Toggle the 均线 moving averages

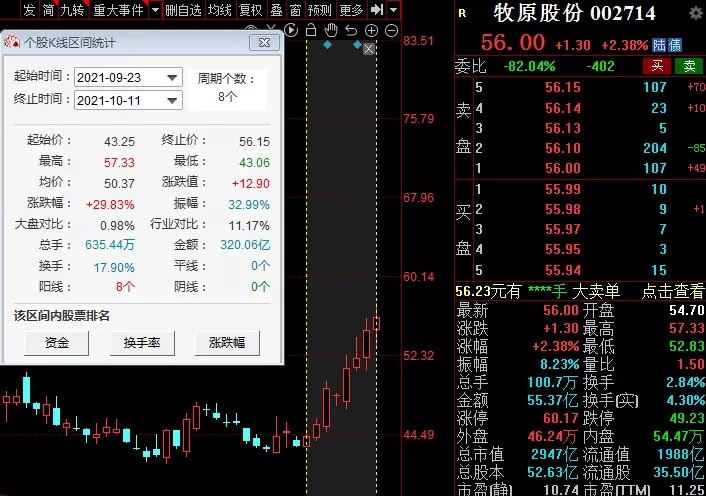point(220,9)
